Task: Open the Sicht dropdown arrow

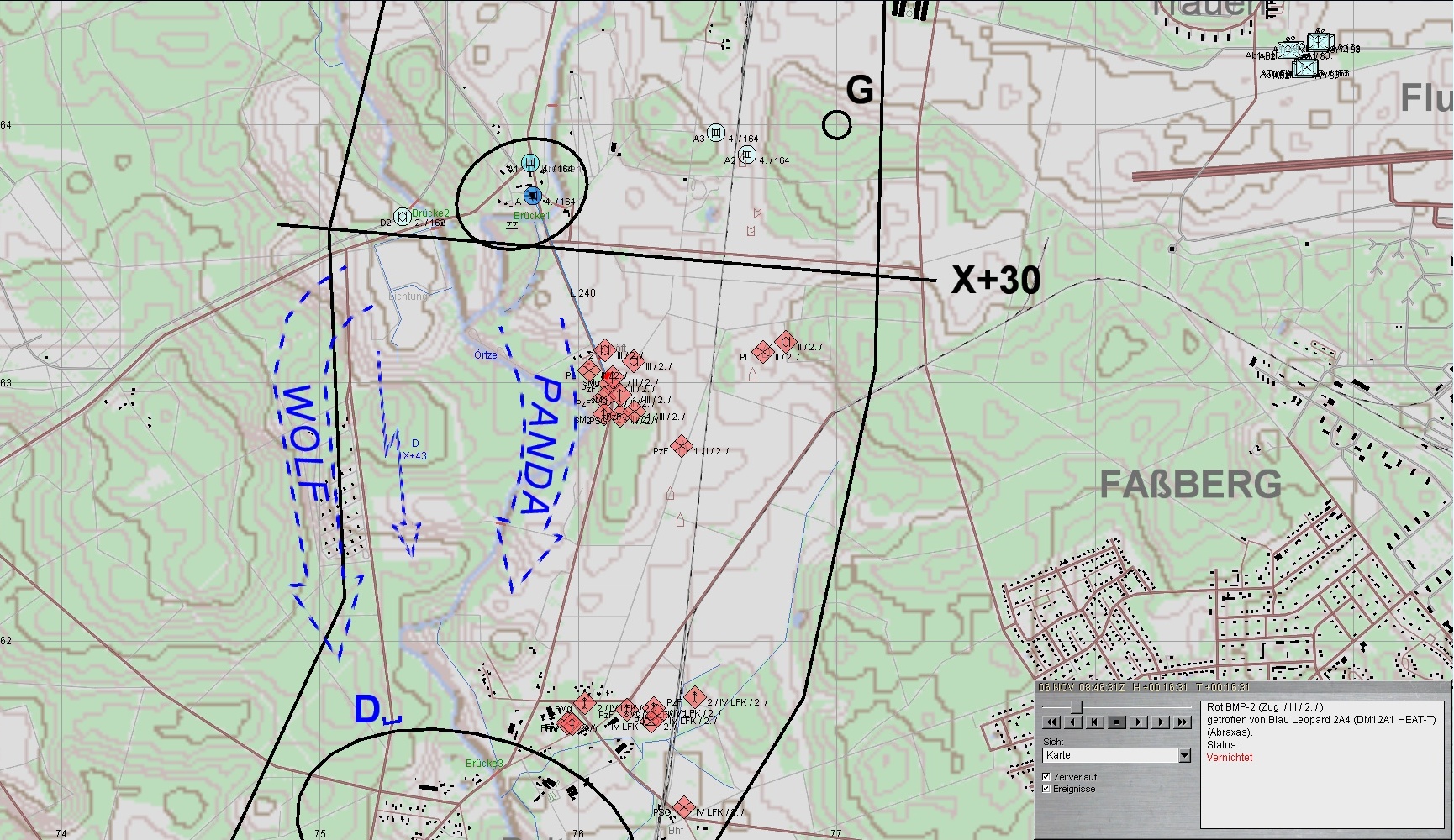Action: pos(1184,756)
